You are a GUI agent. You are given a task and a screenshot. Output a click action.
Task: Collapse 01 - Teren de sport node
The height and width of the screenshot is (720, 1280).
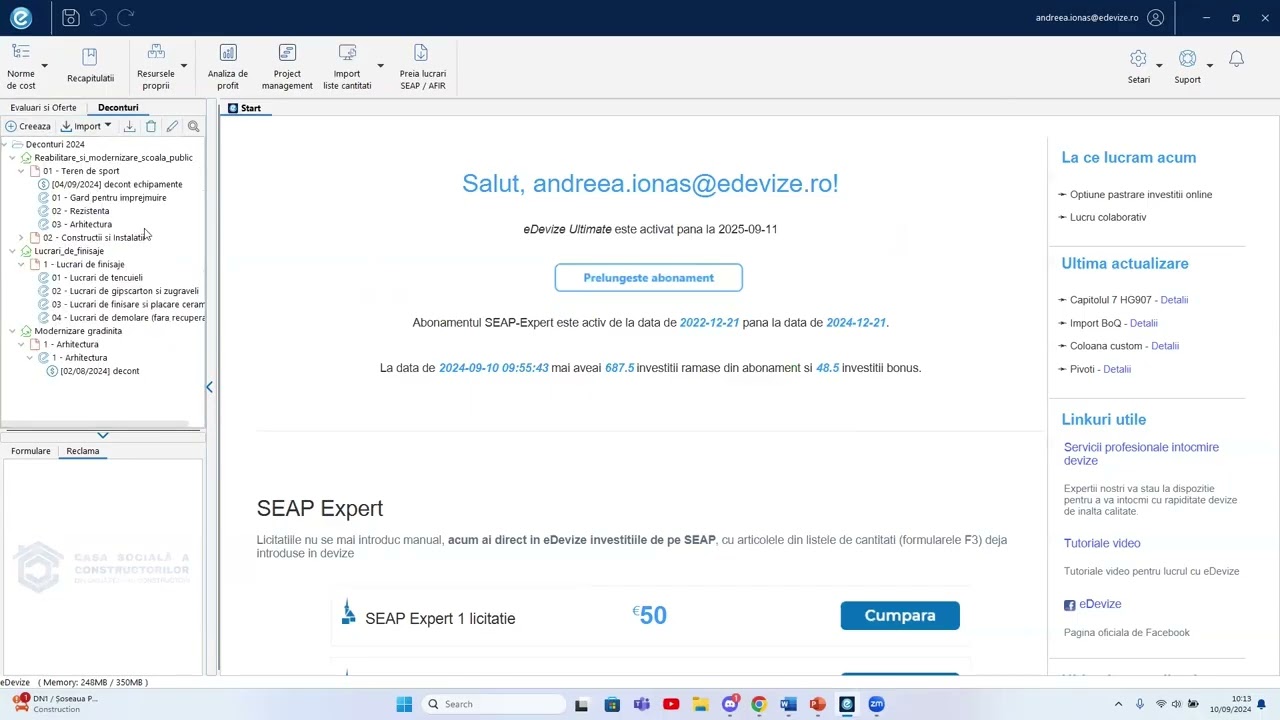pos(22,171)
